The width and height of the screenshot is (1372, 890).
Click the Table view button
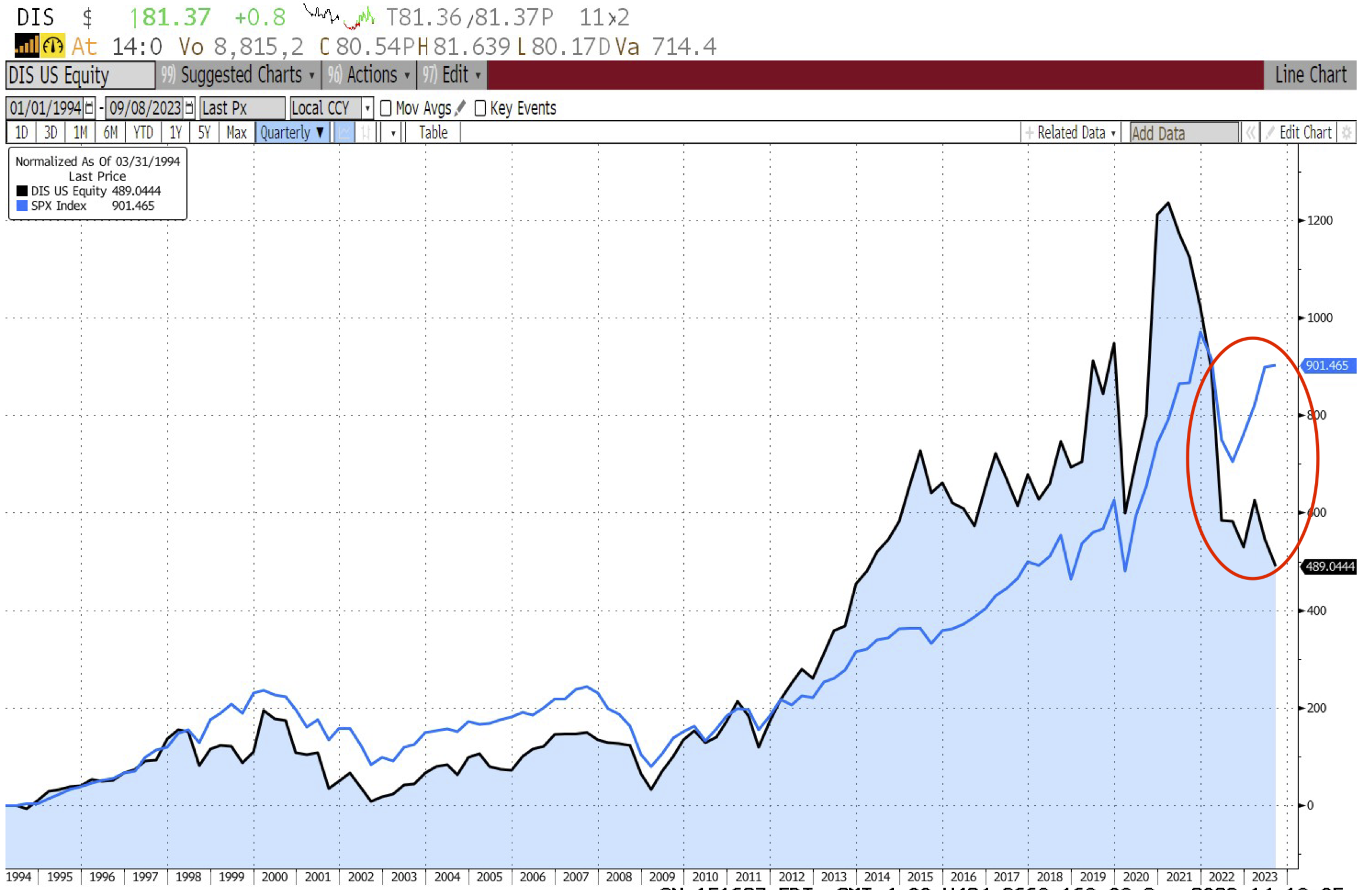[433, 133]
